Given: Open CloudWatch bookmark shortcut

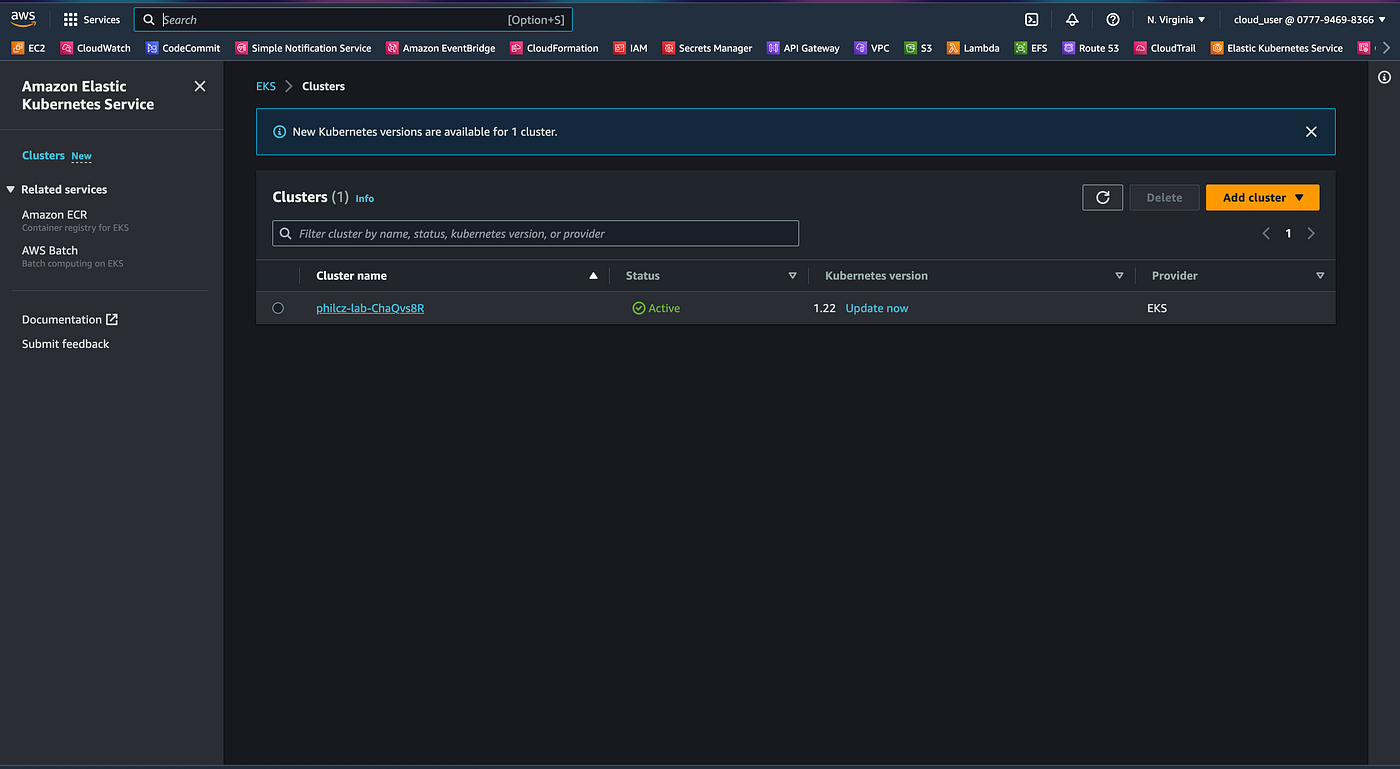Looking at the screenshot, I should (95, 48).
